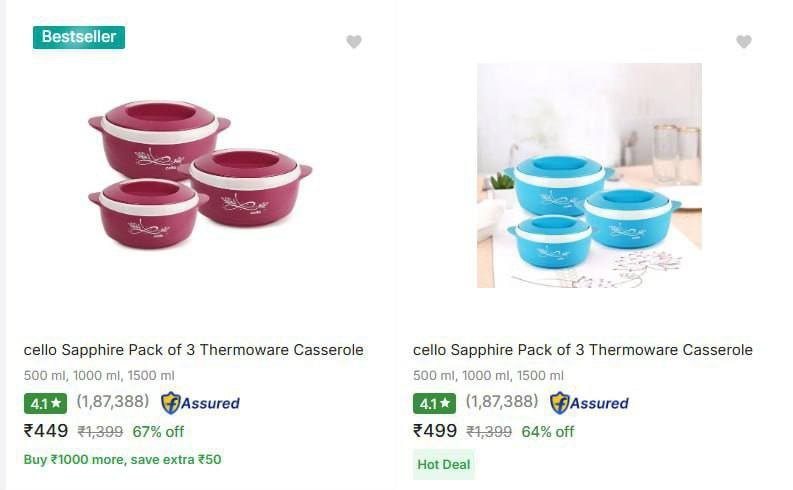Click the Hot Deal tag
This screenshot has height=490, width=793.
click(444, 464)
